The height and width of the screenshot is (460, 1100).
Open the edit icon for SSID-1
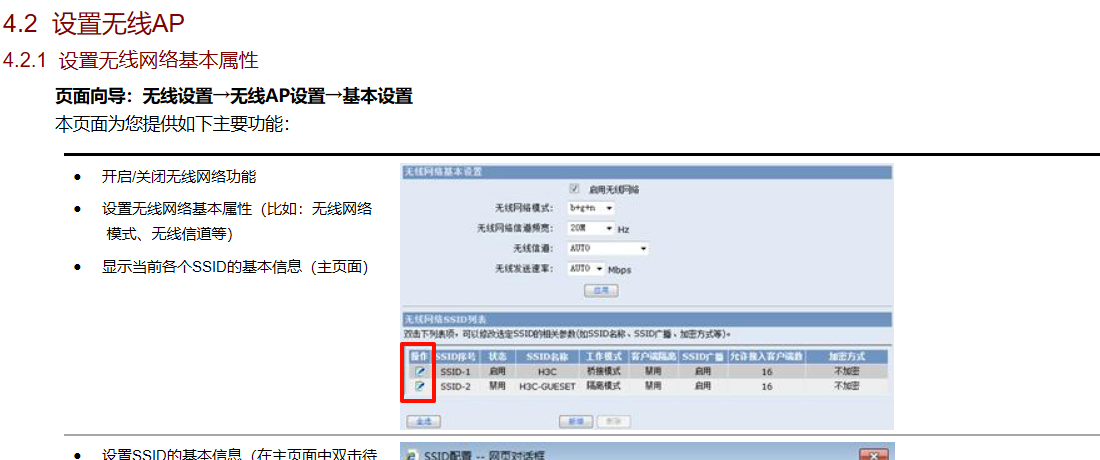[421, 372]
